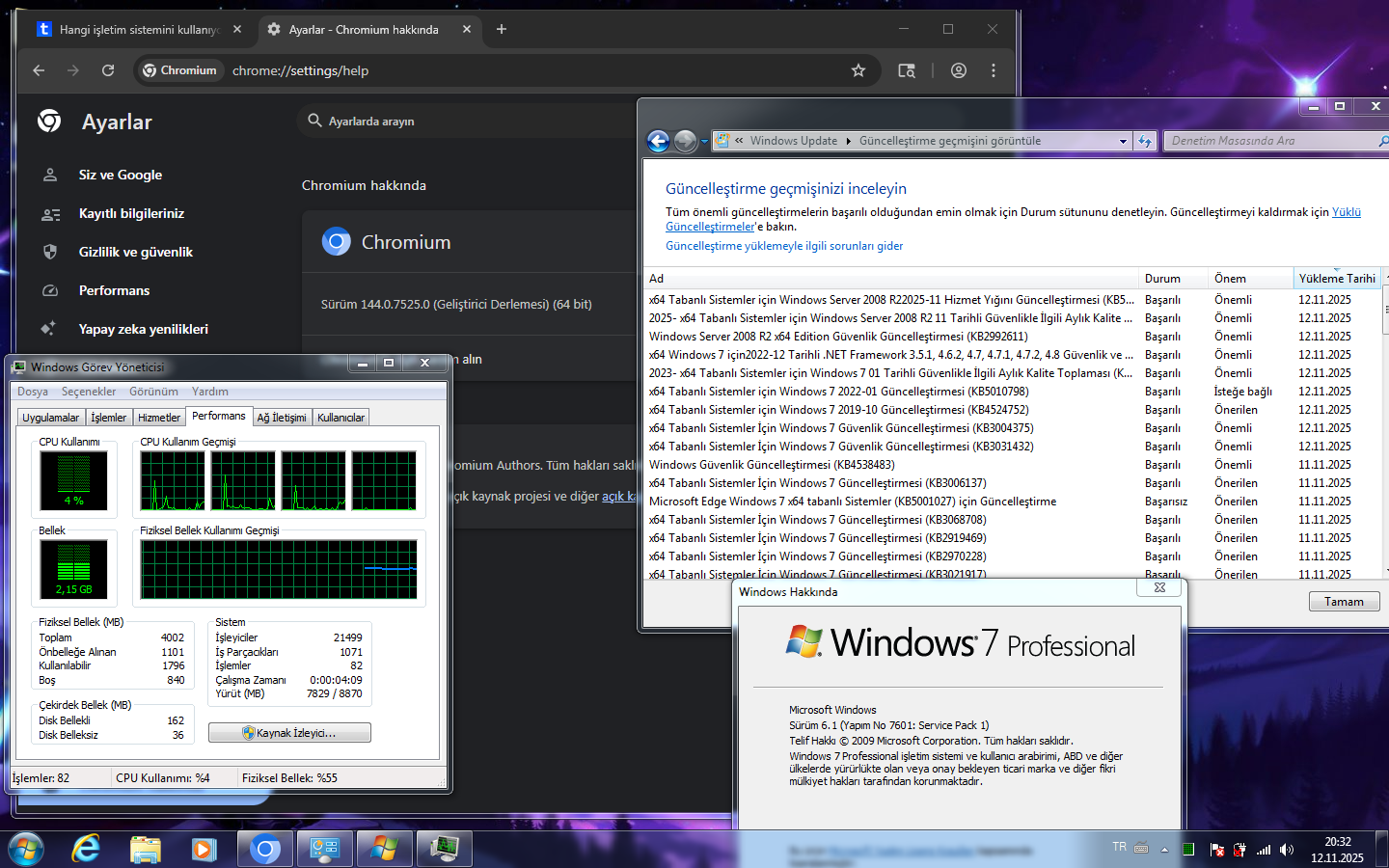Click the tab search icon beside the star
The width and height of the screenshot is (1389, 868).
click(x=907, y=70)
